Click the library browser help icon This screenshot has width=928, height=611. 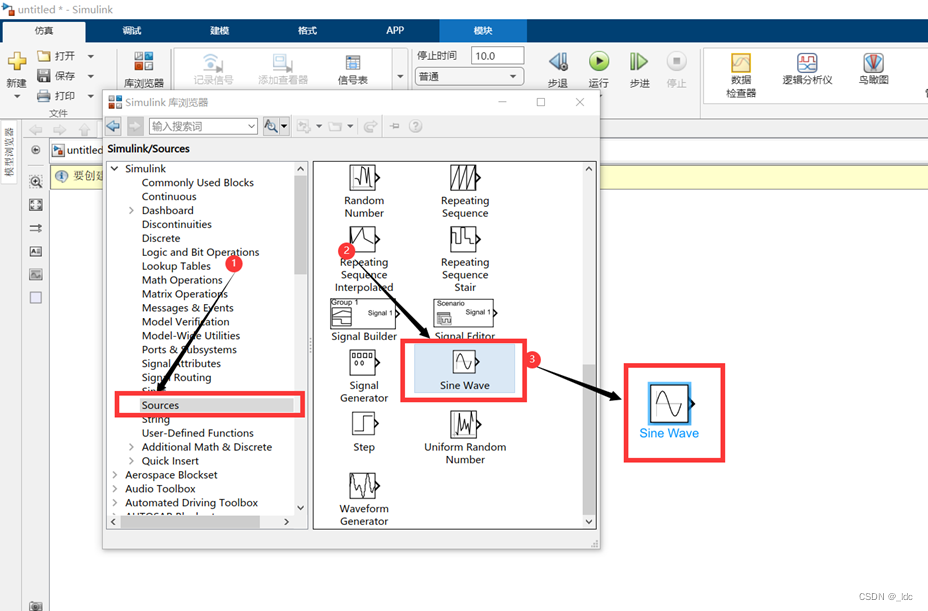[x=415, y=126]
